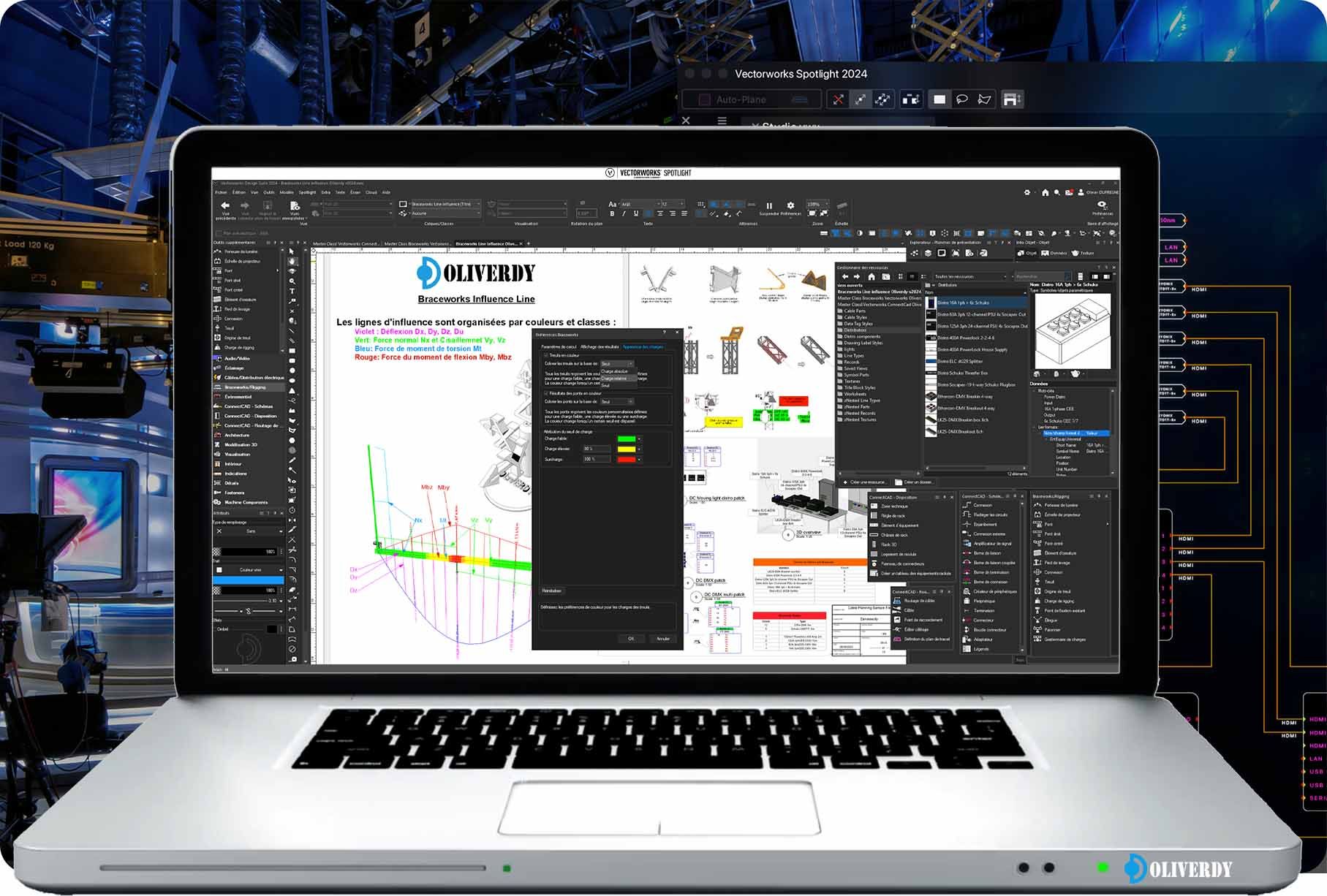
Task: Open the Surcharge color dropdown arrow
Action: click(640, 460)
